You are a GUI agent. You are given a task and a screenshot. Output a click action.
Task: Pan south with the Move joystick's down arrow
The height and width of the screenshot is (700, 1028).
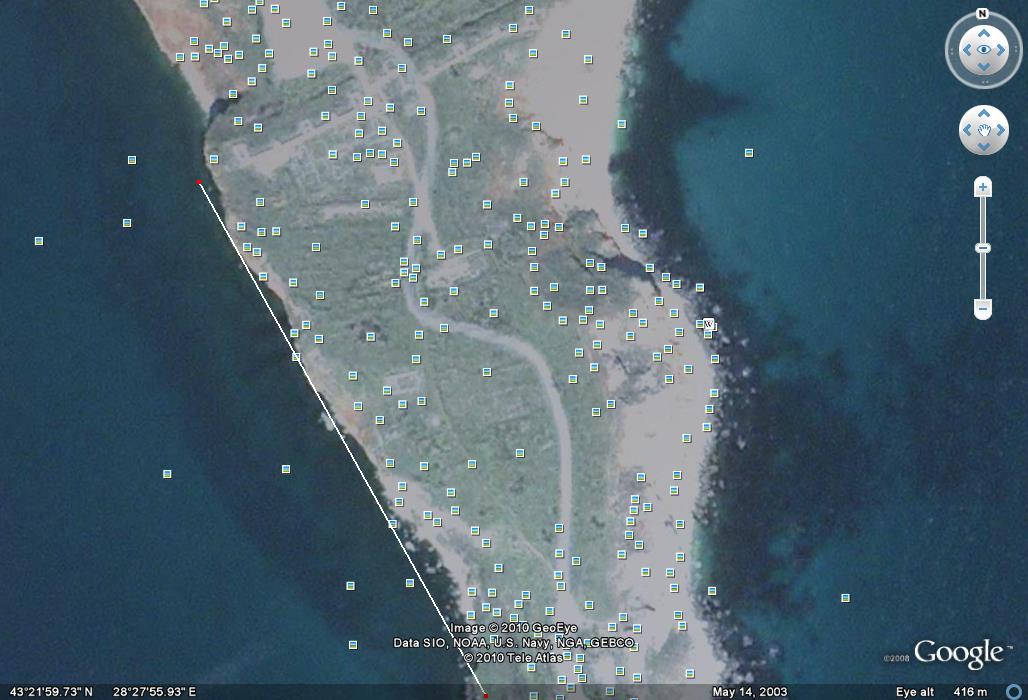[983, 146]
